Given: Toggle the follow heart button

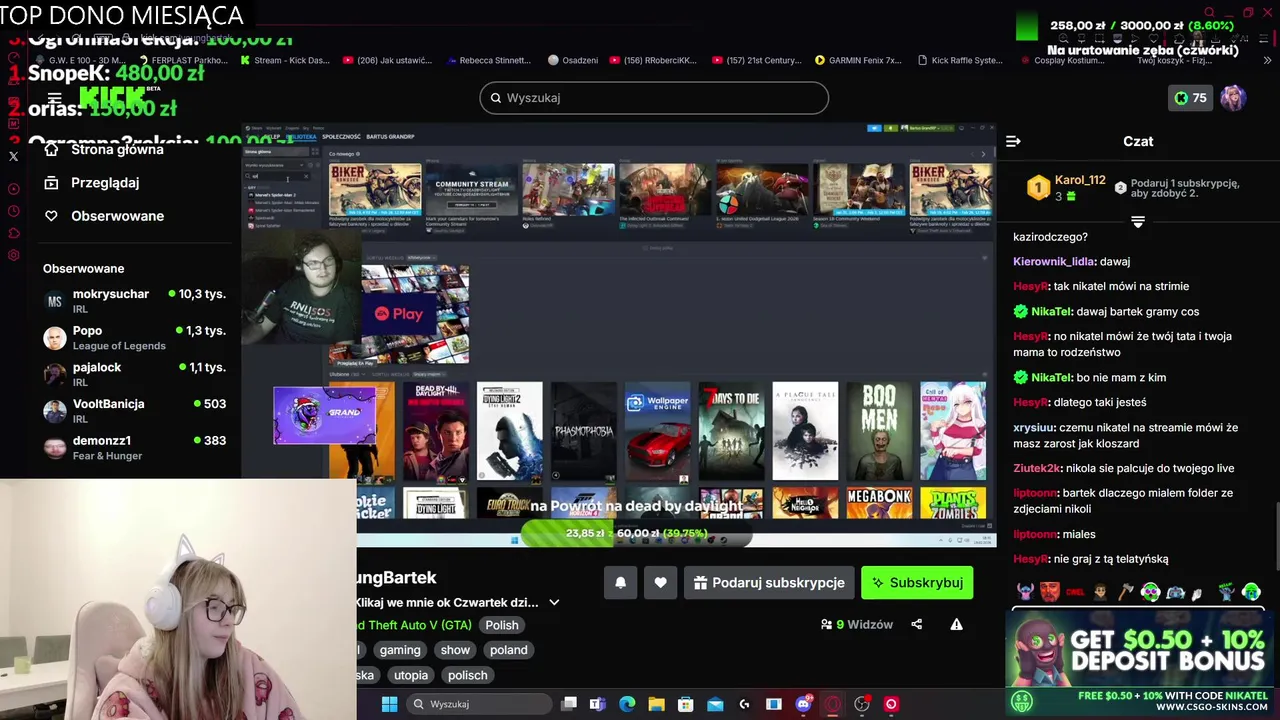Looking at the screenshot, I should pos(660,583).
